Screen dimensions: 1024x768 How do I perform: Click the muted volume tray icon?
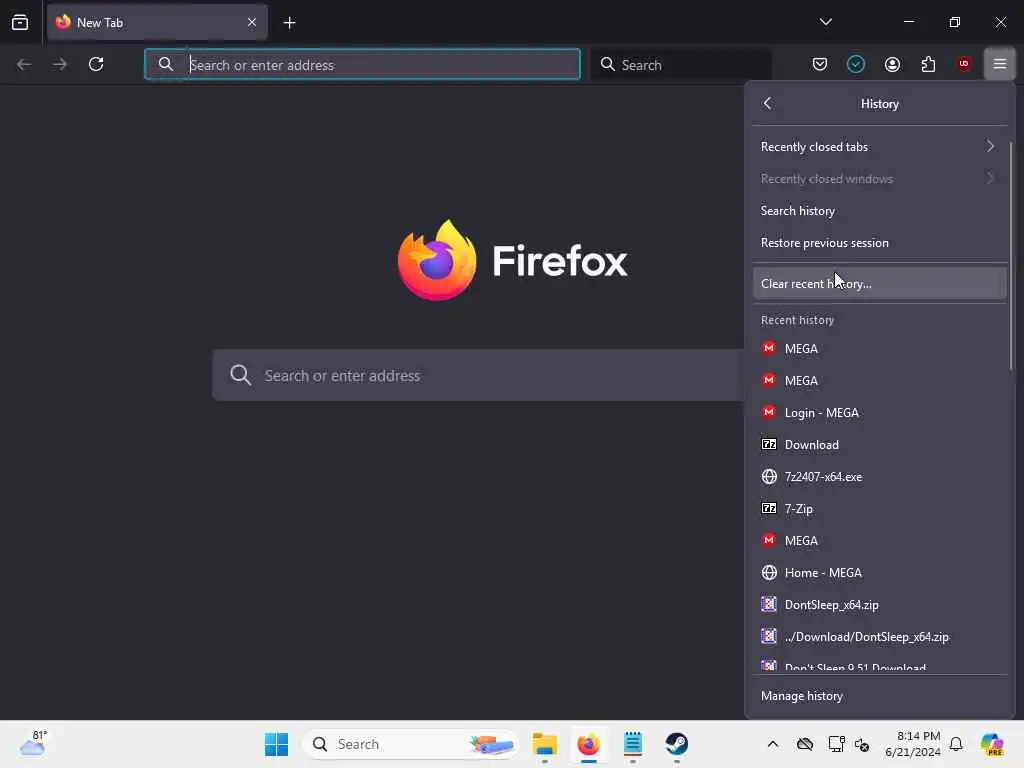(x=862, y=744)
